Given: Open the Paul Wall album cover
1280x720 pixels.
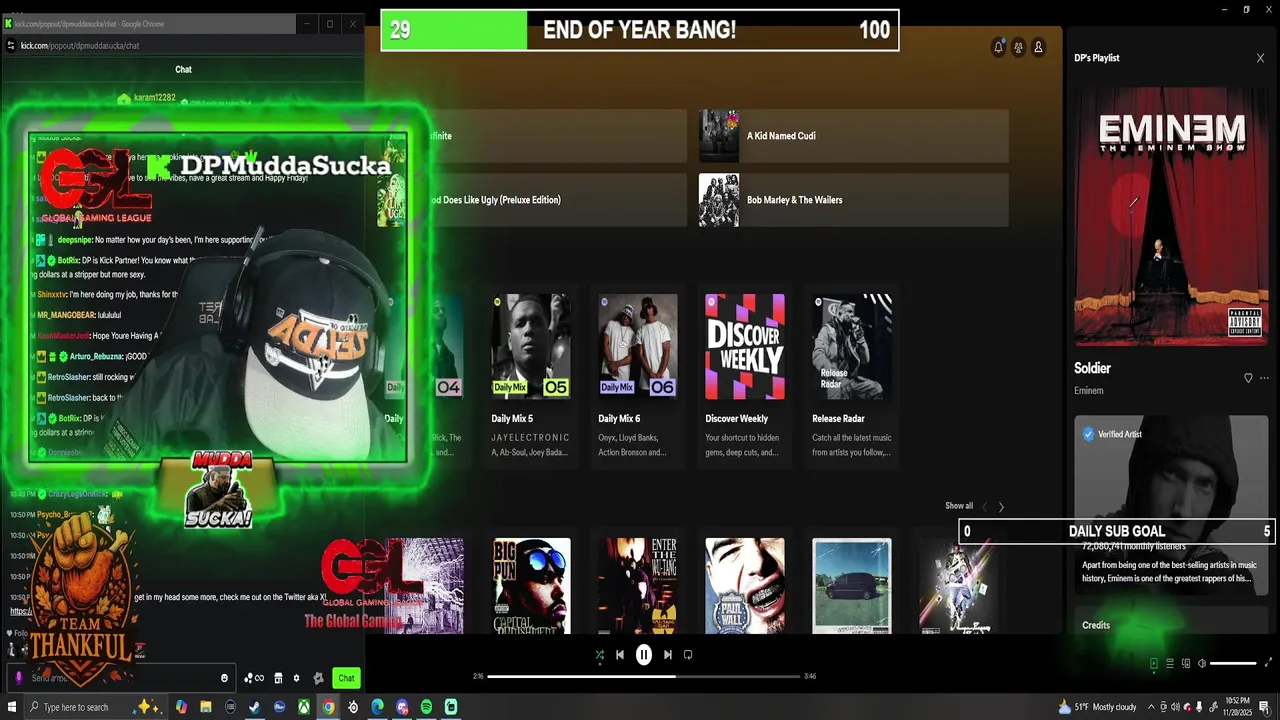Looking at the screenshot, I should 745,585.
